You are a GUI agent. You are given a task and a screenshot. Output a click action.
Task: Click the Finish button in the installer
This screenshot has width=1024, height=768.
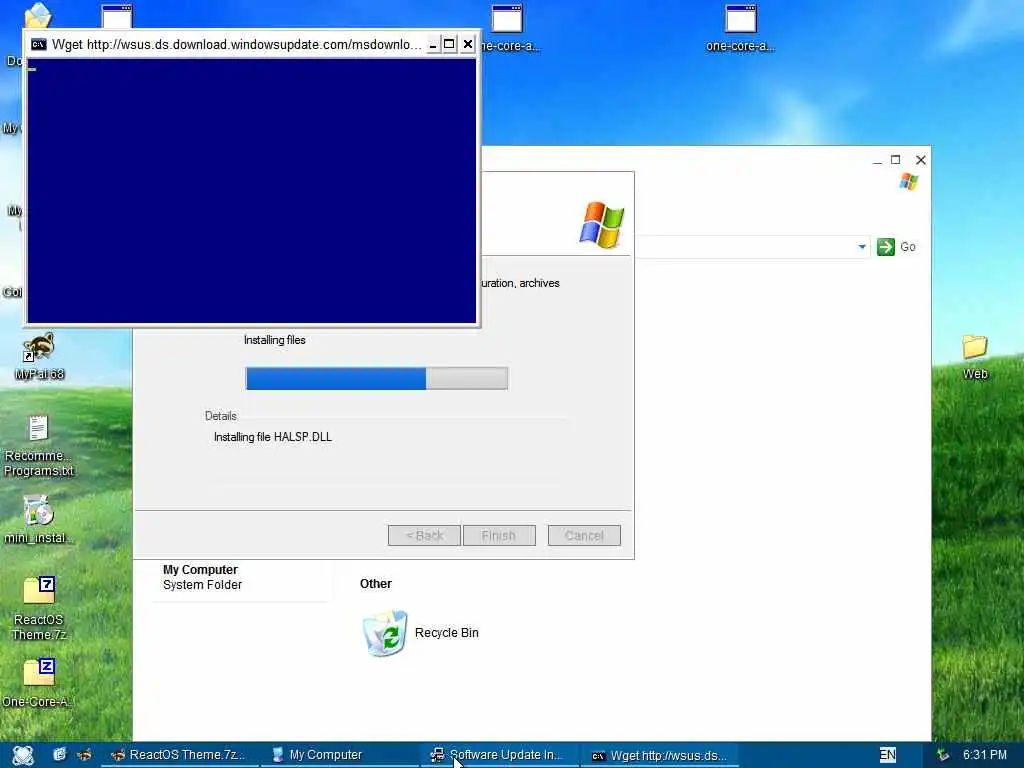click(x=499, y=536)
